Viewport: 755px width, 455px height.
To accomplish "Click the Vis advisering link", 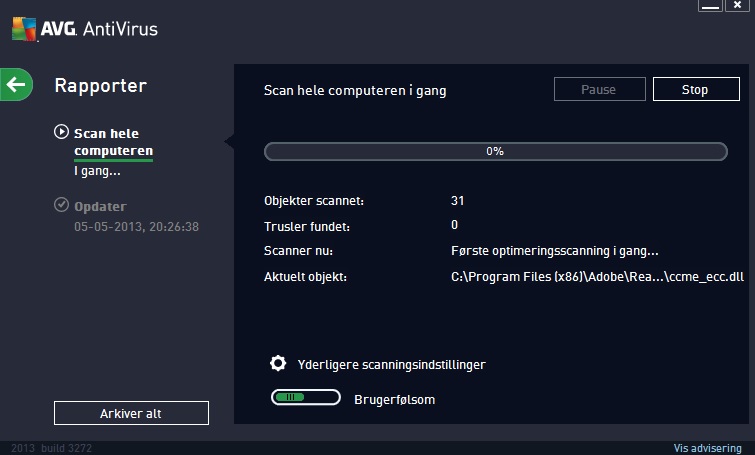I will pyautogui.click(x=707, y=448).
